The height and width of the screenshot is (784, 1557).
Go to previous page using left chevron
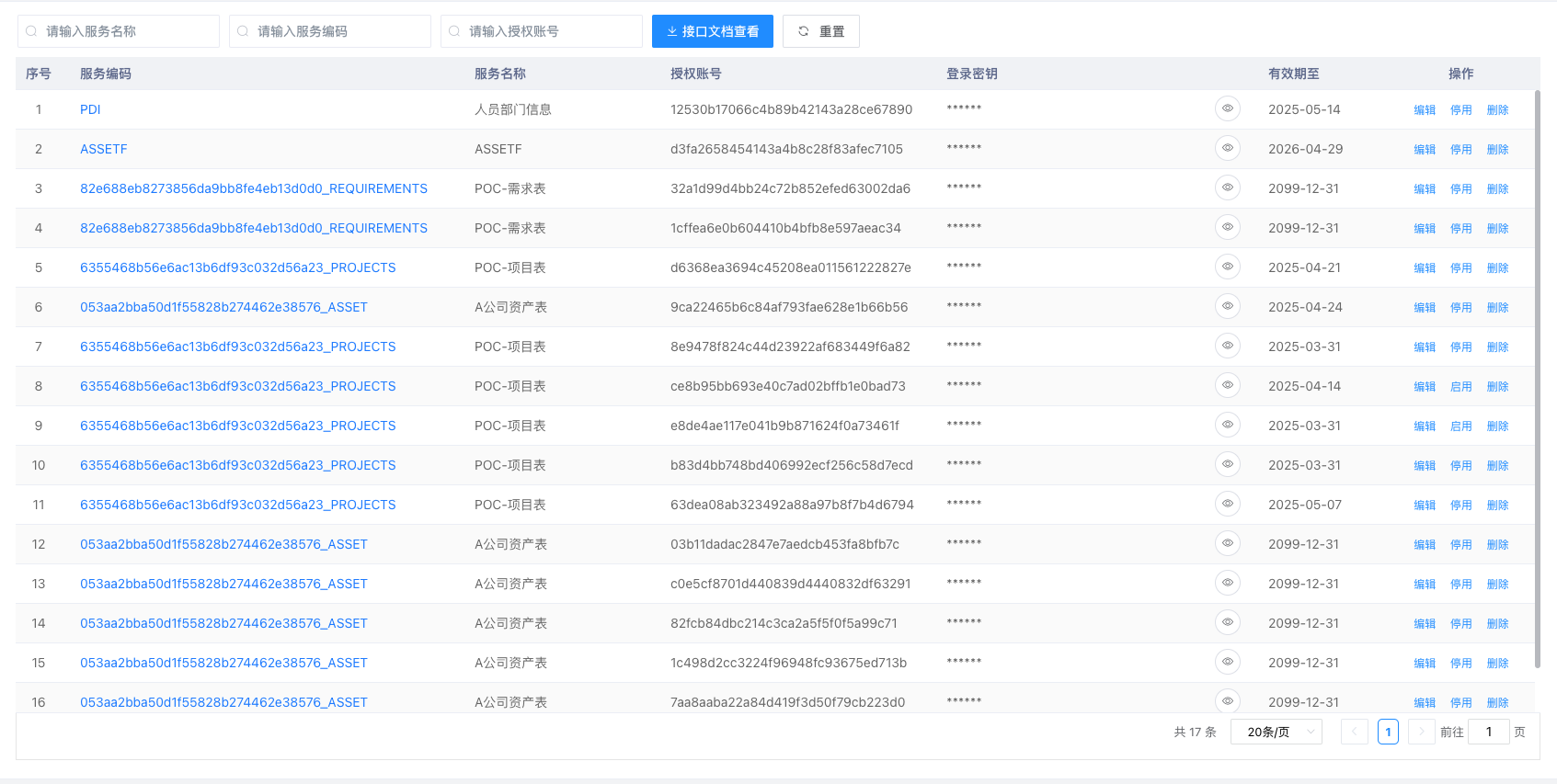[1354, 732]
